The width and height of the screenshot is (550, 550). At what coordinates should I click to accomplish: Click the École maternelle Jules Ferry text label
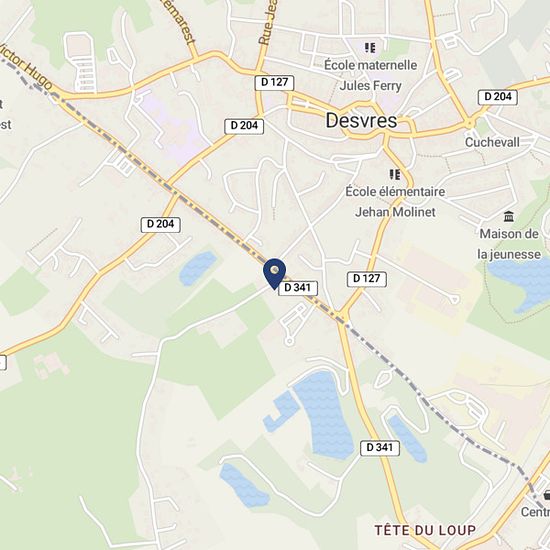pyautogui.click(x=371, y=75)
